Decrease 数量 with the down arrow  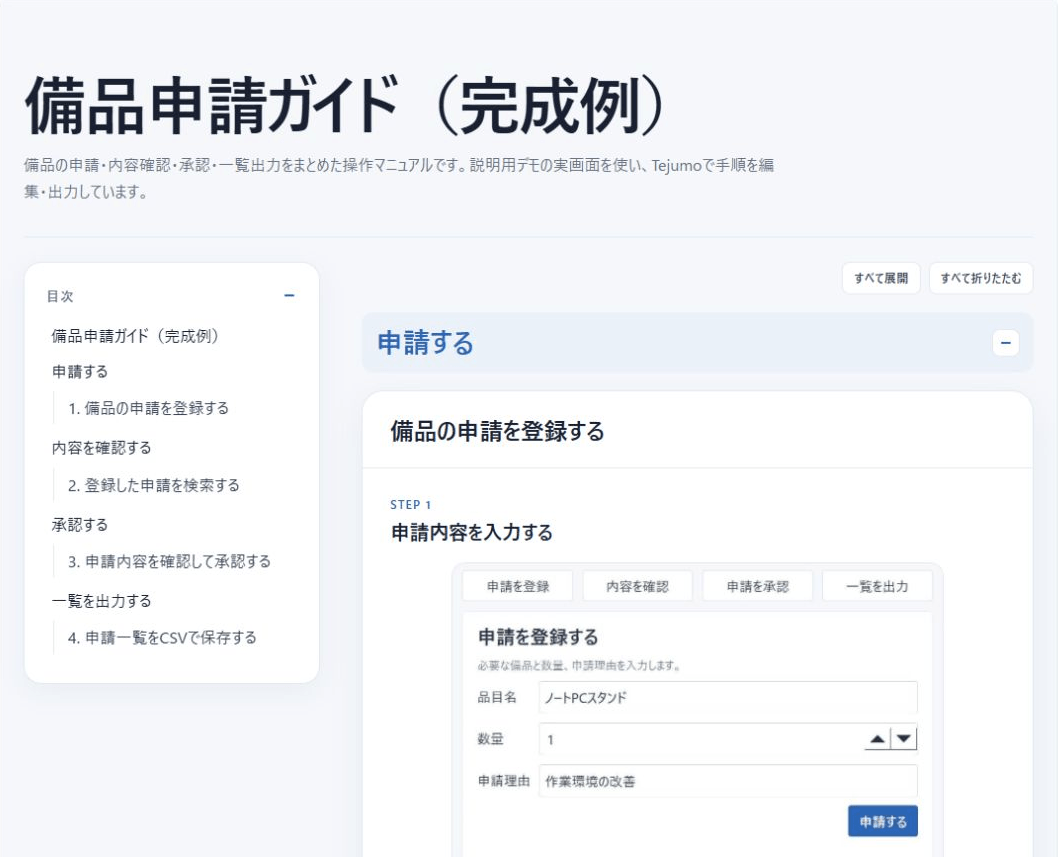coord(903,739)
